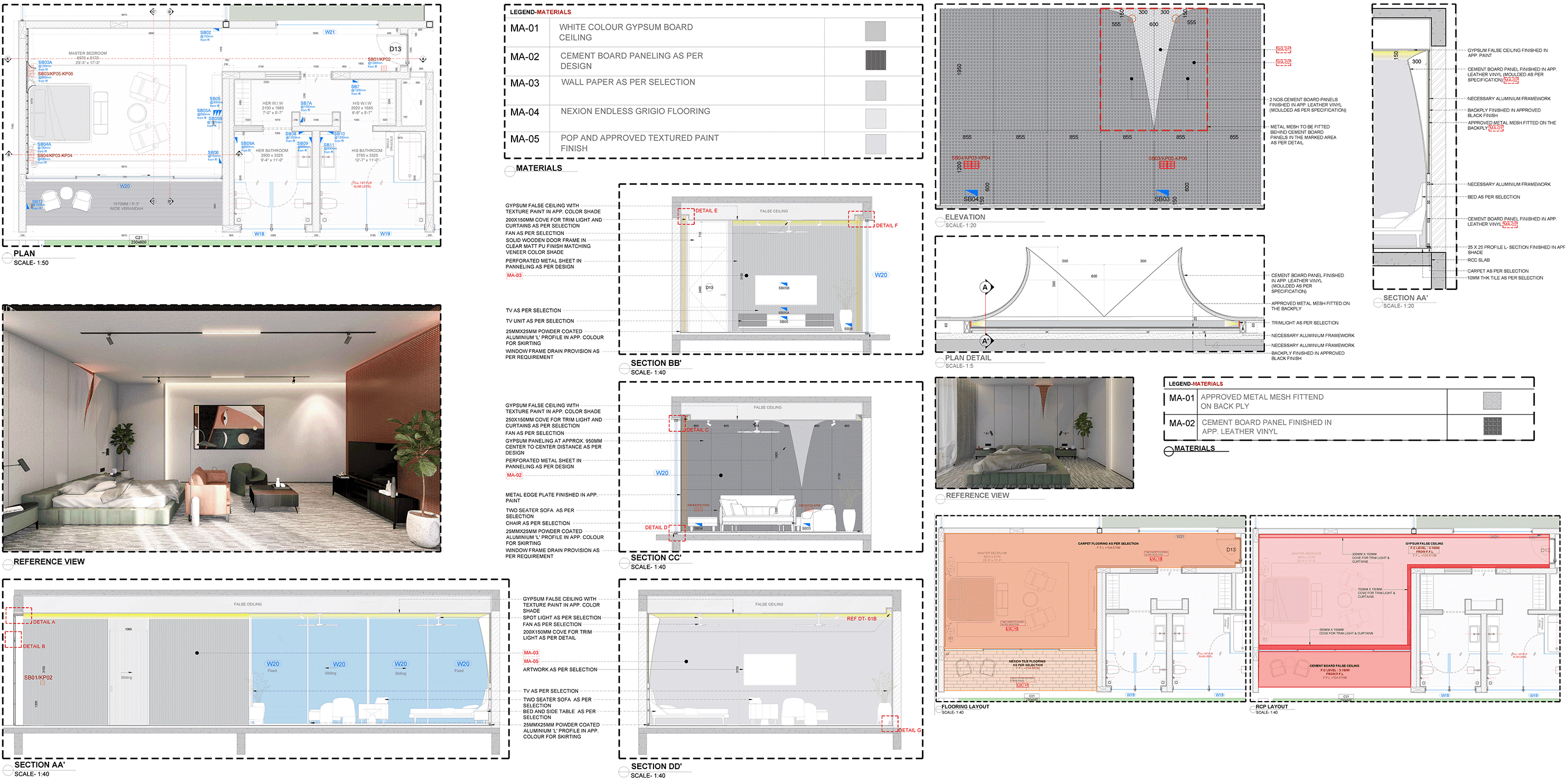1568x784 pixels.
Task: Click the red DETAIL E callout label
Action: [x=706, y=211]
